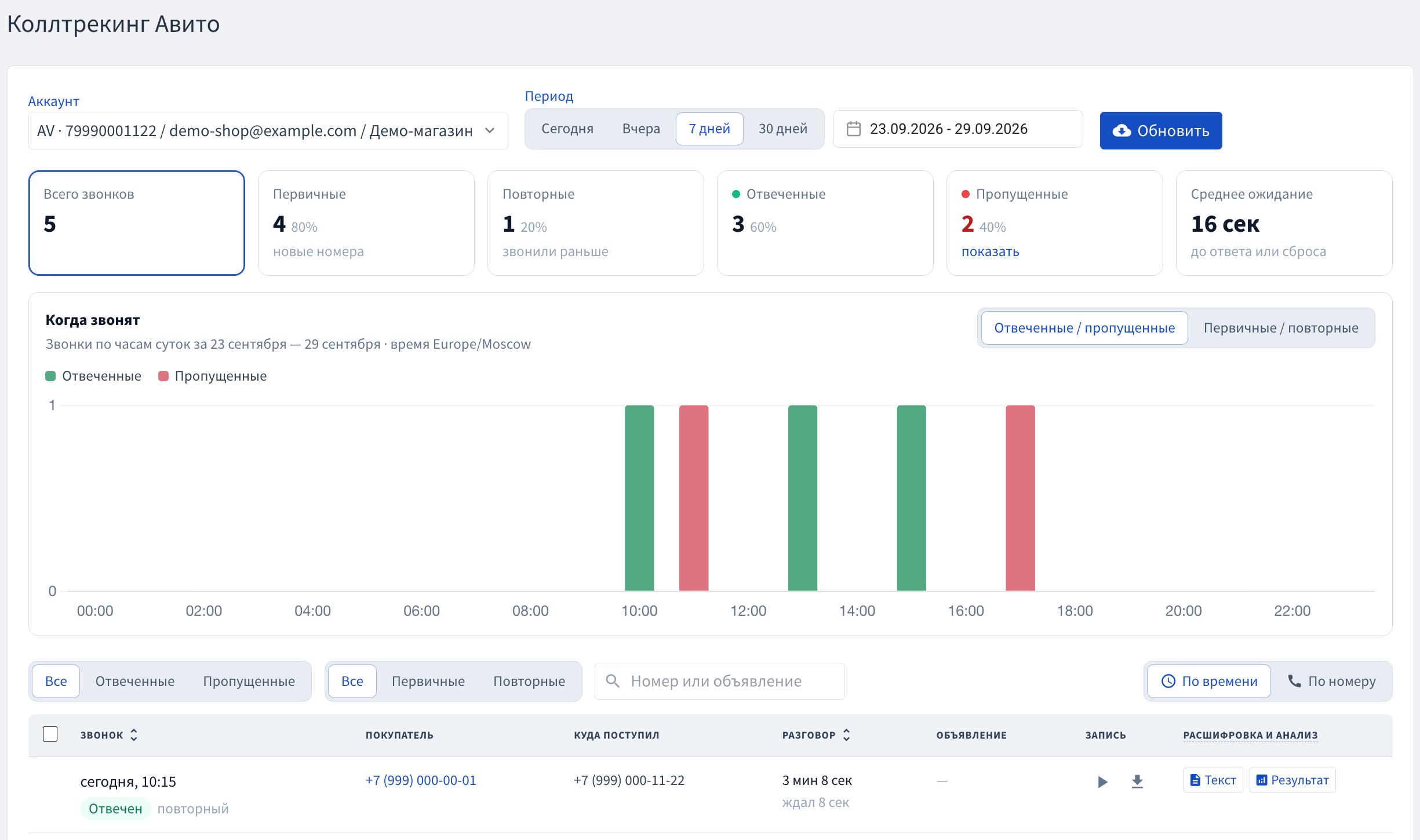Screen dimensions: 1420x840
Task: Open transcript via Текст document icon
Action: 1213,780
